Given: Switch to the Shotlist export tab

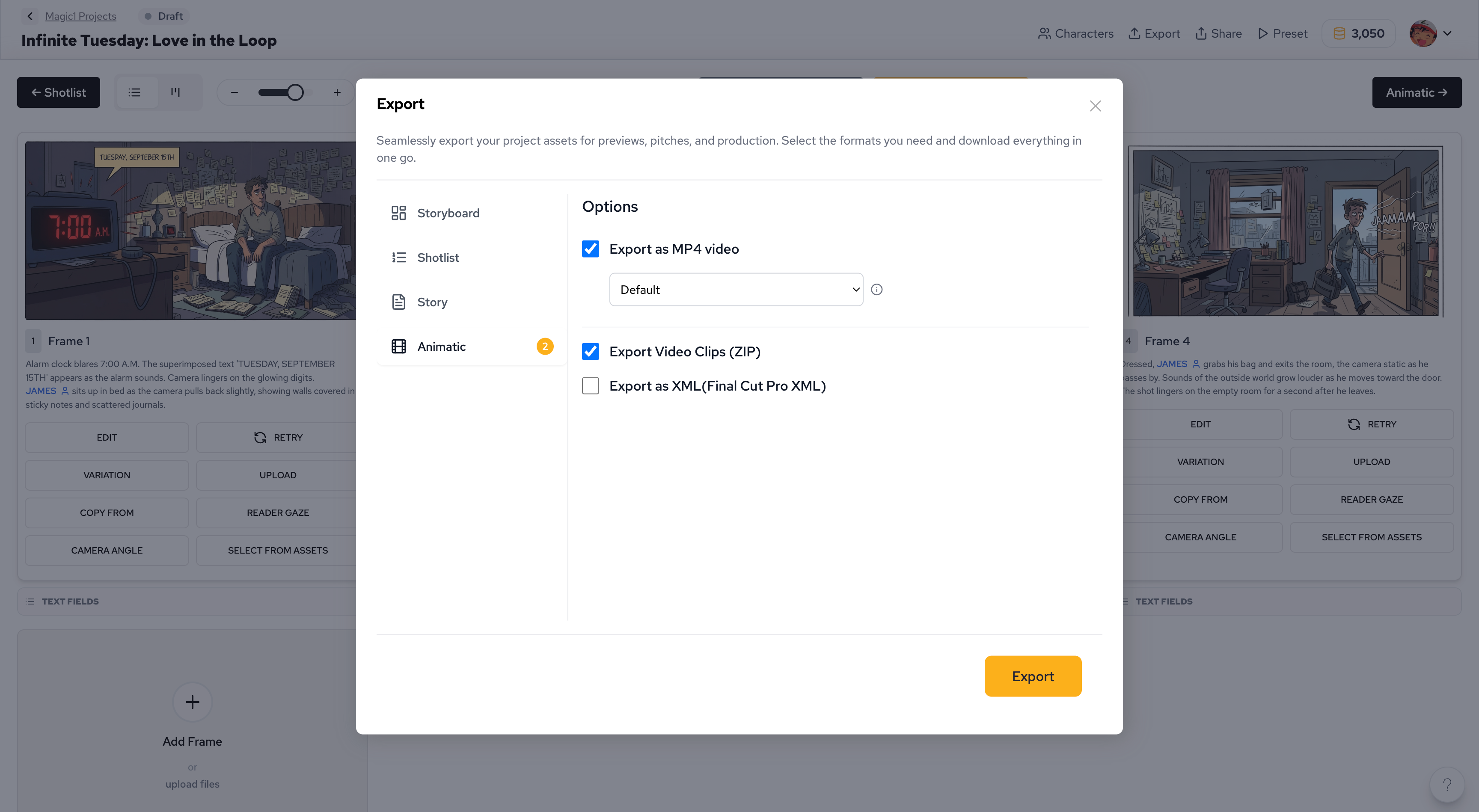Looking at the screenshot, I should 438,258.
